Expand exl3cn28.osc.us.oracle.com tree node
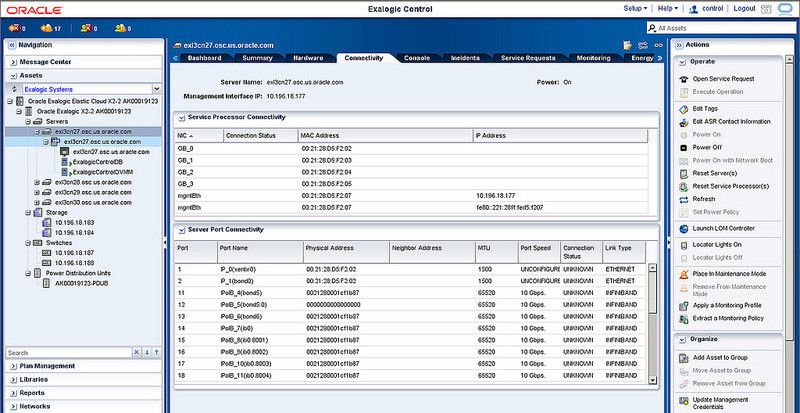Image resolution: width=800 pixels, height=413 pixels. tap(37, 182)
